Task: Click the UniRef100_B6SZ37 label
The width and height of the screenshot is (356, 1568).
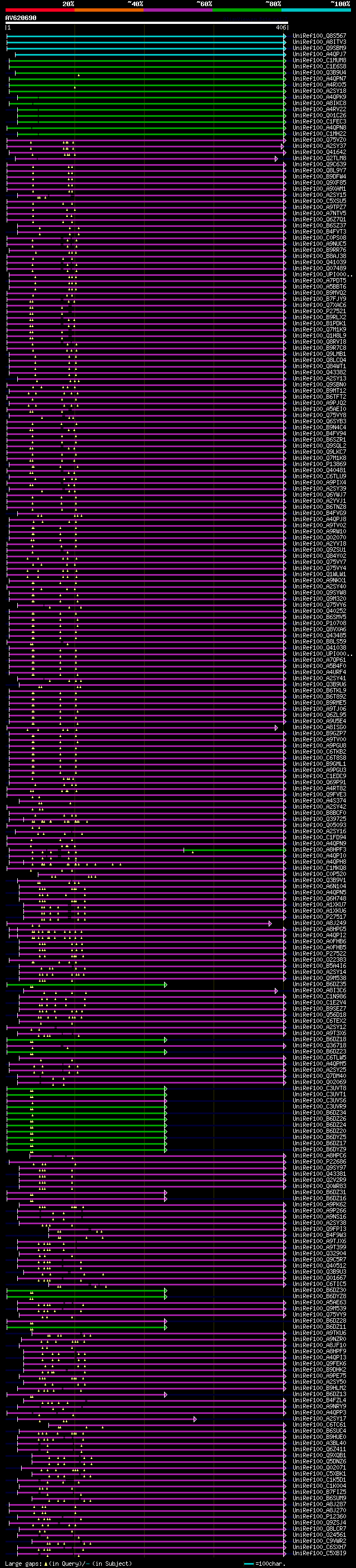Action: coord(319,226)
